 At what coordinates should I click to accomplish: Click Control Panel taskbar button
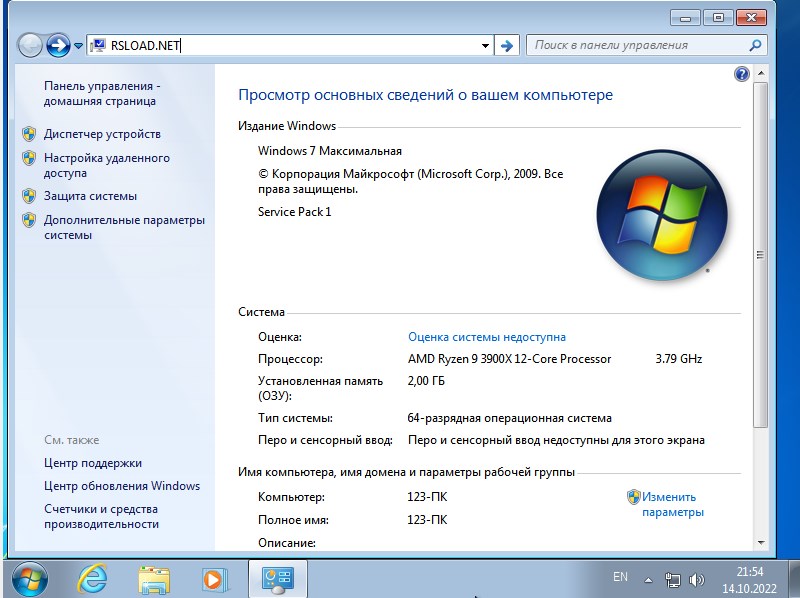coord(278,579)
